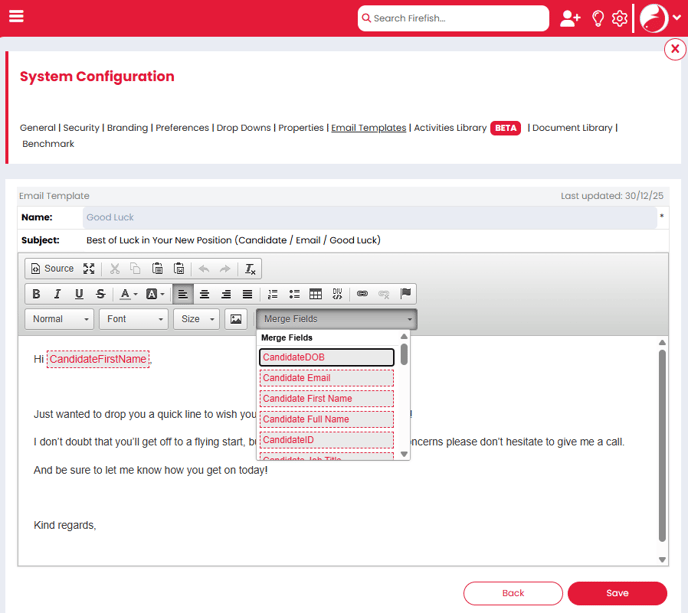Open the Document Library tab

[572, 128]
